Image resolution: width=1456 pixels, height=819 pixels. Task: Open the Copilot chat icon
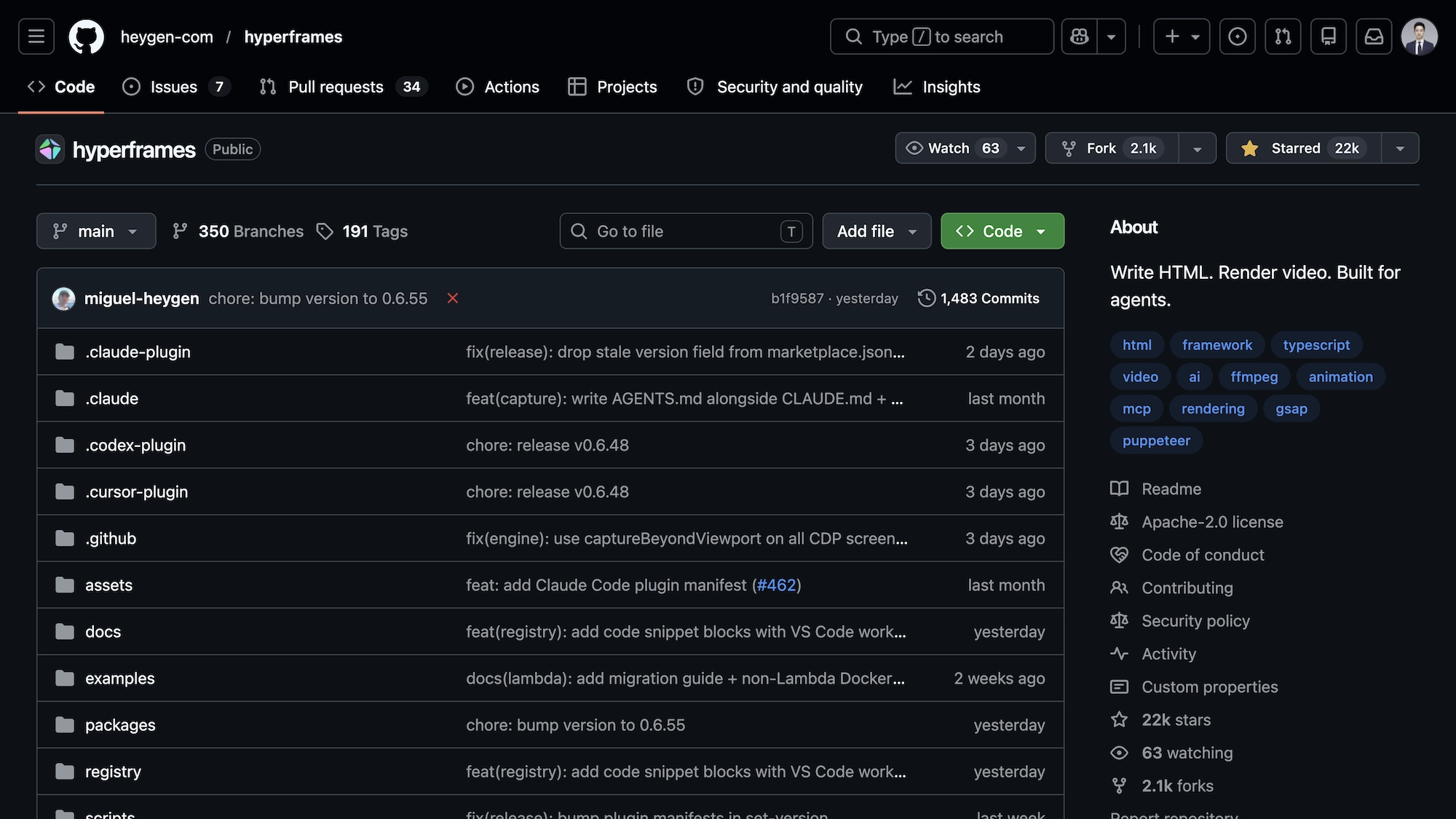point(1080,36)
